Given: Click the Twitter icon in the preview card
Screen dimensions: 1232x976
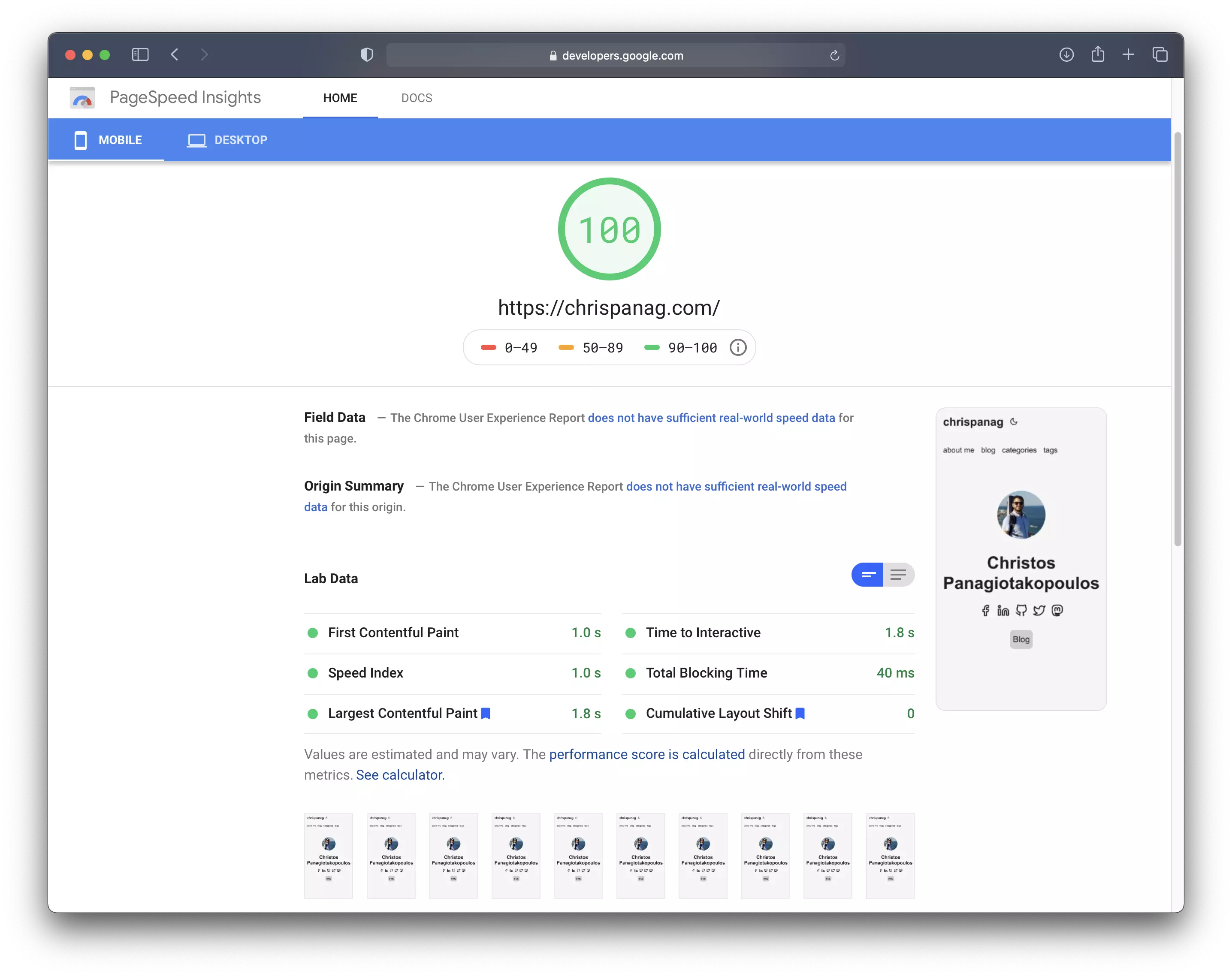Looking at the screenshot, I should pos(1039,611).
